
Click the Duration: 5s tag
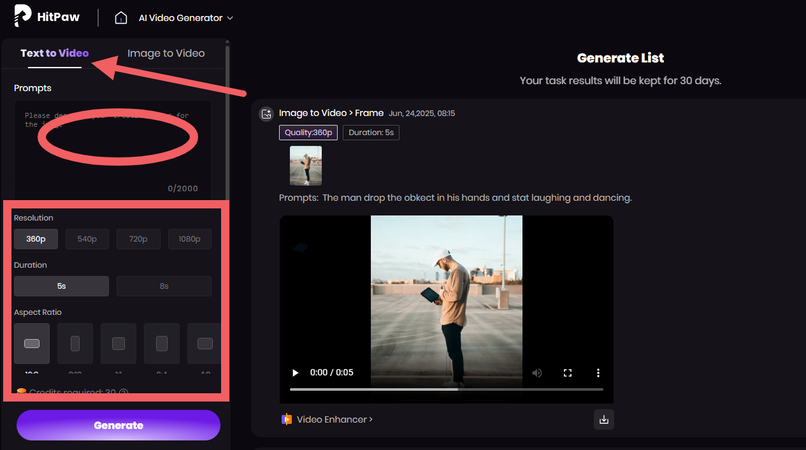click(371, 133)
